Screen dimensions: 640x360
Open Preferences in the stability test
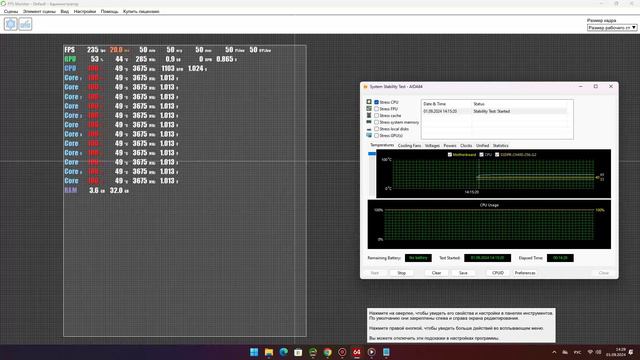pyautogui.click(x=525, y=273)
